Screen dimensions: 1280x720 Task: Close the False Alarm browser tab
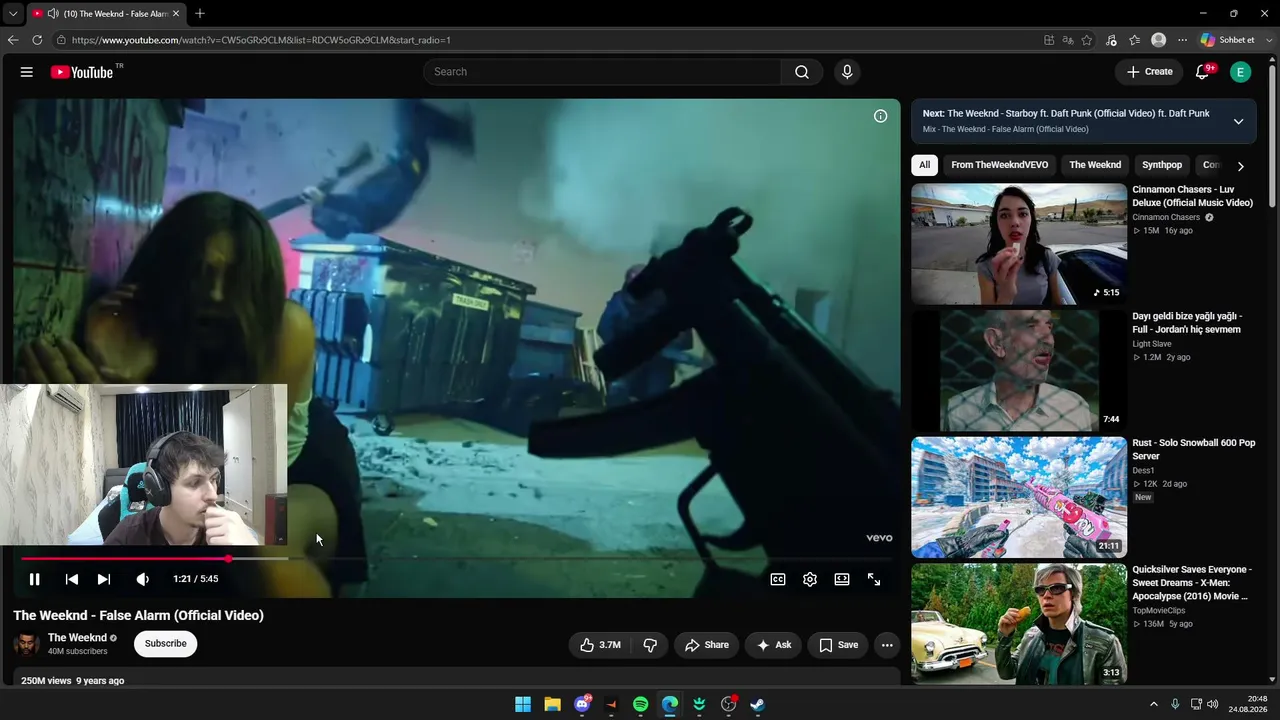point(176,14)
